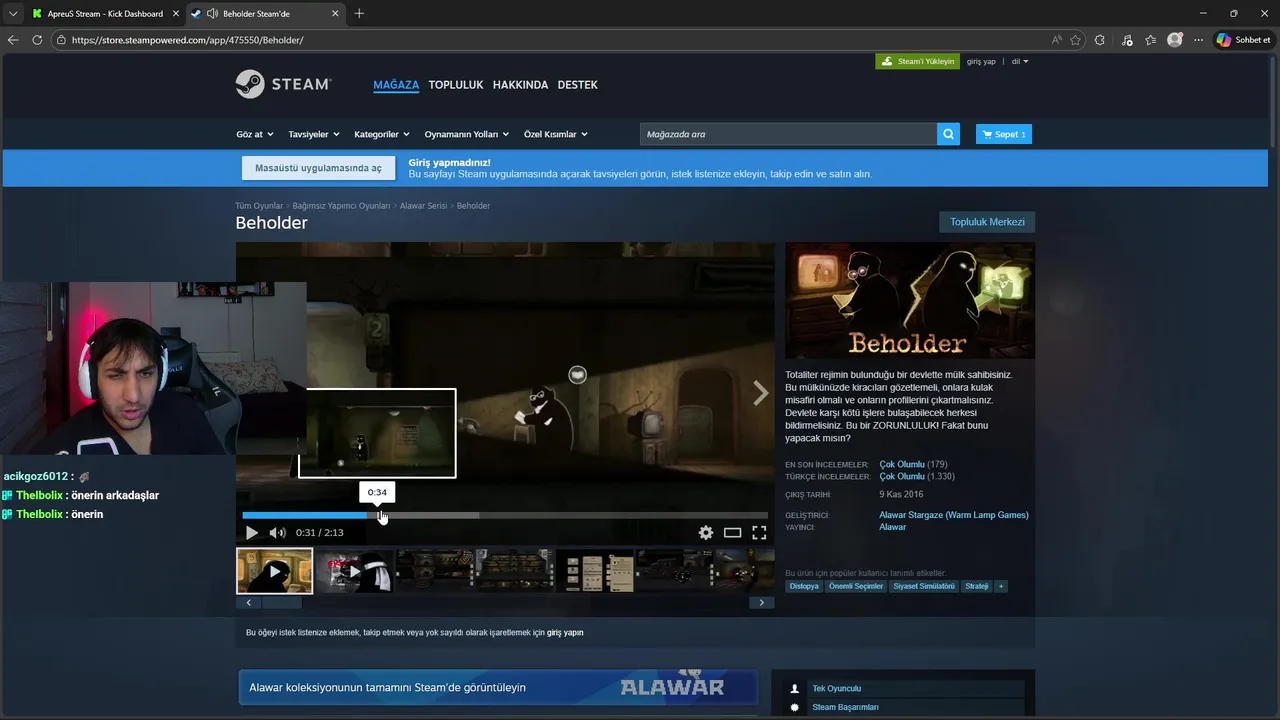The height and width of the screenshot is (720, 1280).
Task: Expand the Tavsiyeler dropdown
Action: [x=314, y=134]
